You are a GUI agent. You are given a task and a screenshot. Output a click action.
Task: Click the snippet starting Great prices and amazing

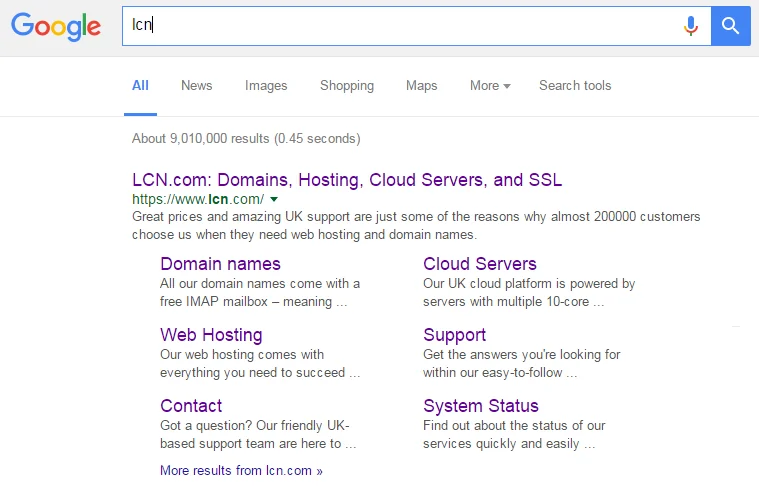(416, 226)
